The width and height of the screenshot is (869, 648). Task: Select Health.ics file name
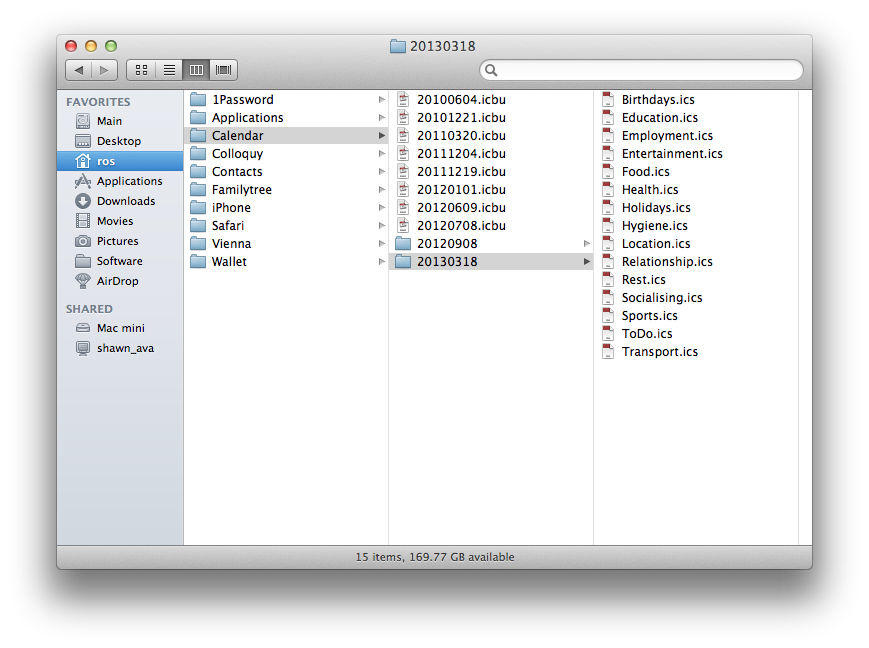coord(650,190)
